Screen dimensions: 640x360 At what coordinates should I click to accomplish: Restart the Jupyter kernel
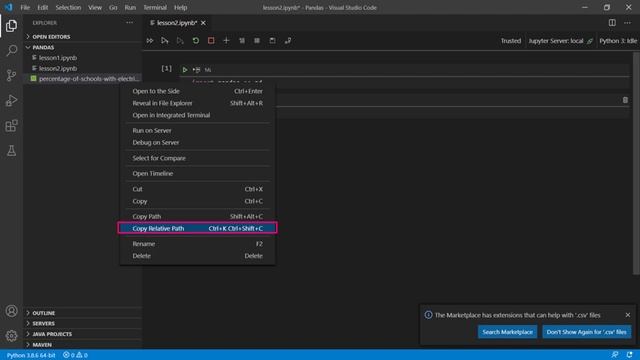pyautogui.click(x=196, y=40)
